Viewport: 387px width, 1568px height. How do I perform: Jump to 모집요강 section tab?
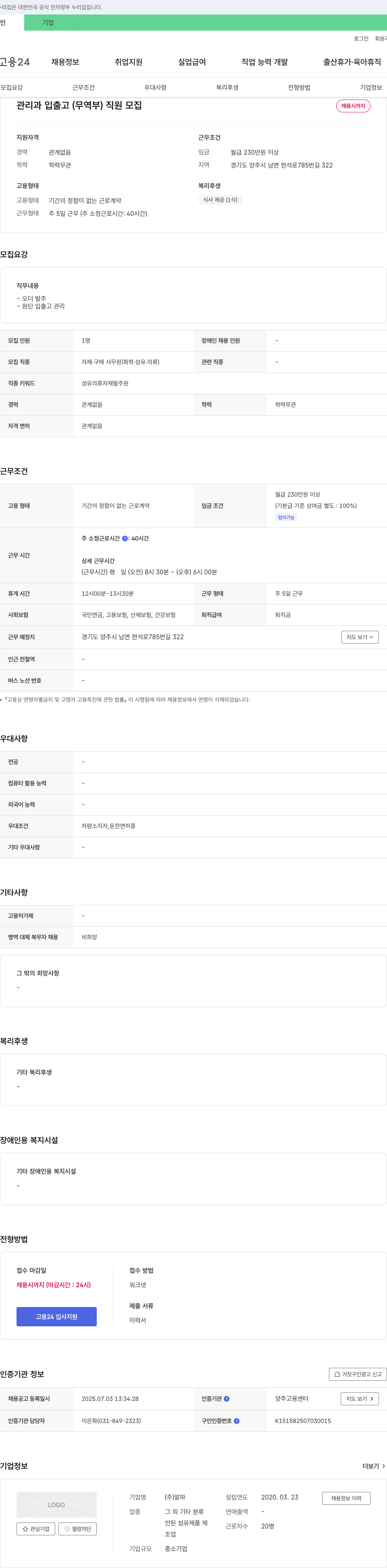click(12, 88)
